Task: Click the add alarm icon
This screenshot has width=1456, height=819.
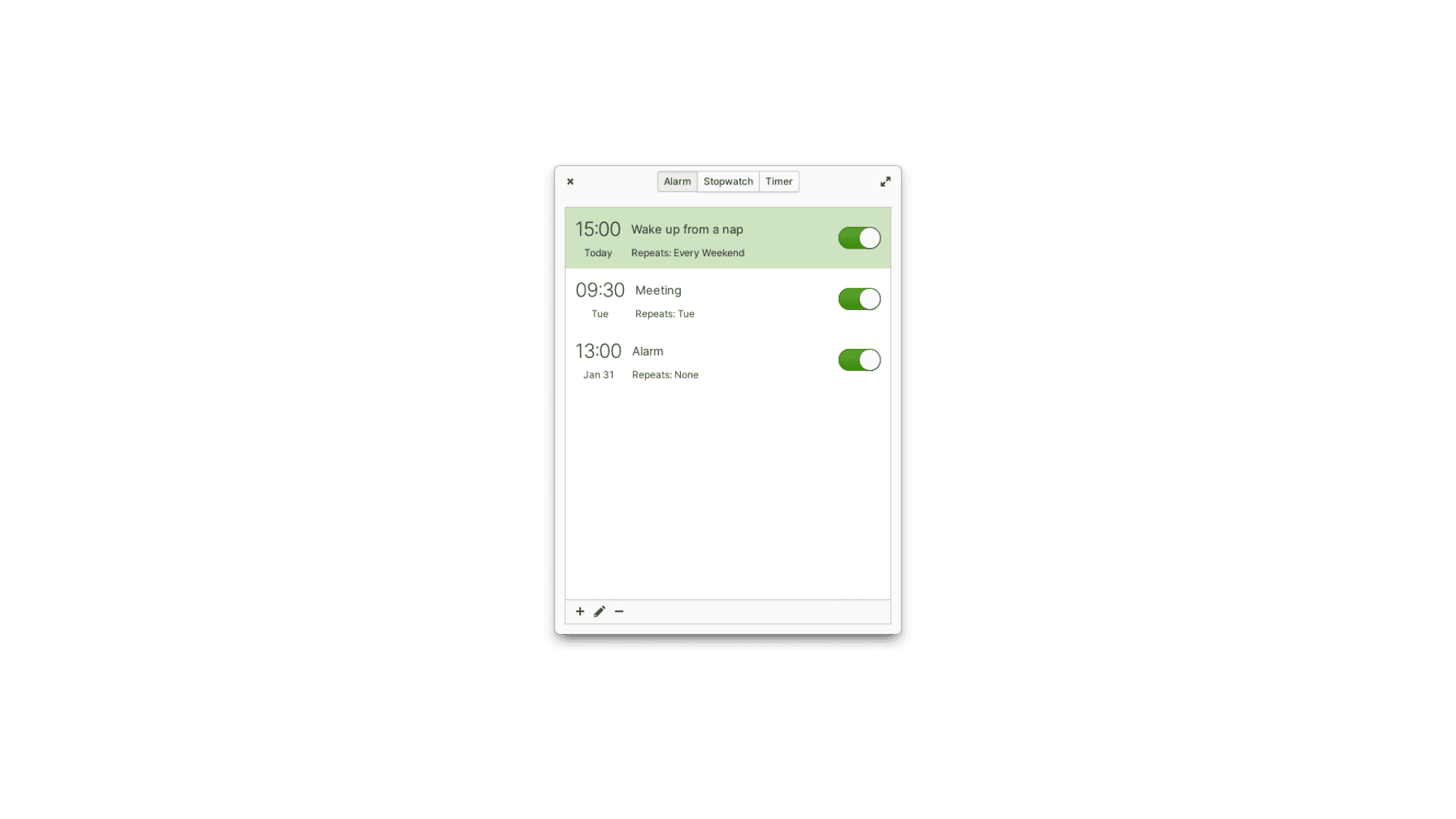Action: (x=580, y=611)
